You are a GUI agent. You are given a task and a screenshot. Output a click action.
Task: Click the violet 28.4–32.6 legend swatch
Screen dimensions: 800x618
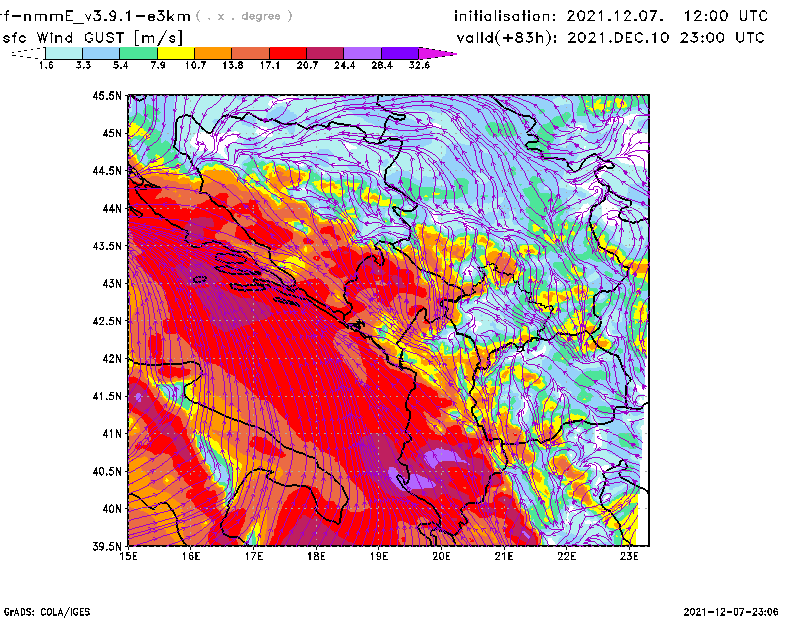pyautogui.click(x=400, y=53)
